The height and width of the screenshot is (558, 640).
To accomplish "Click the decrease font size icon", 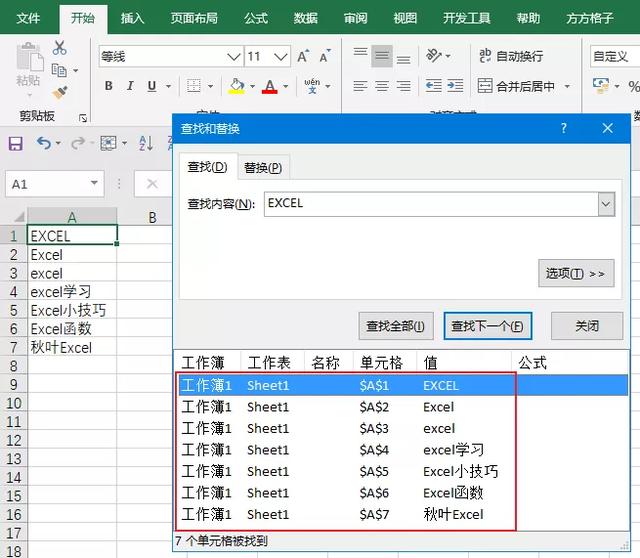I will coord(325,56).
